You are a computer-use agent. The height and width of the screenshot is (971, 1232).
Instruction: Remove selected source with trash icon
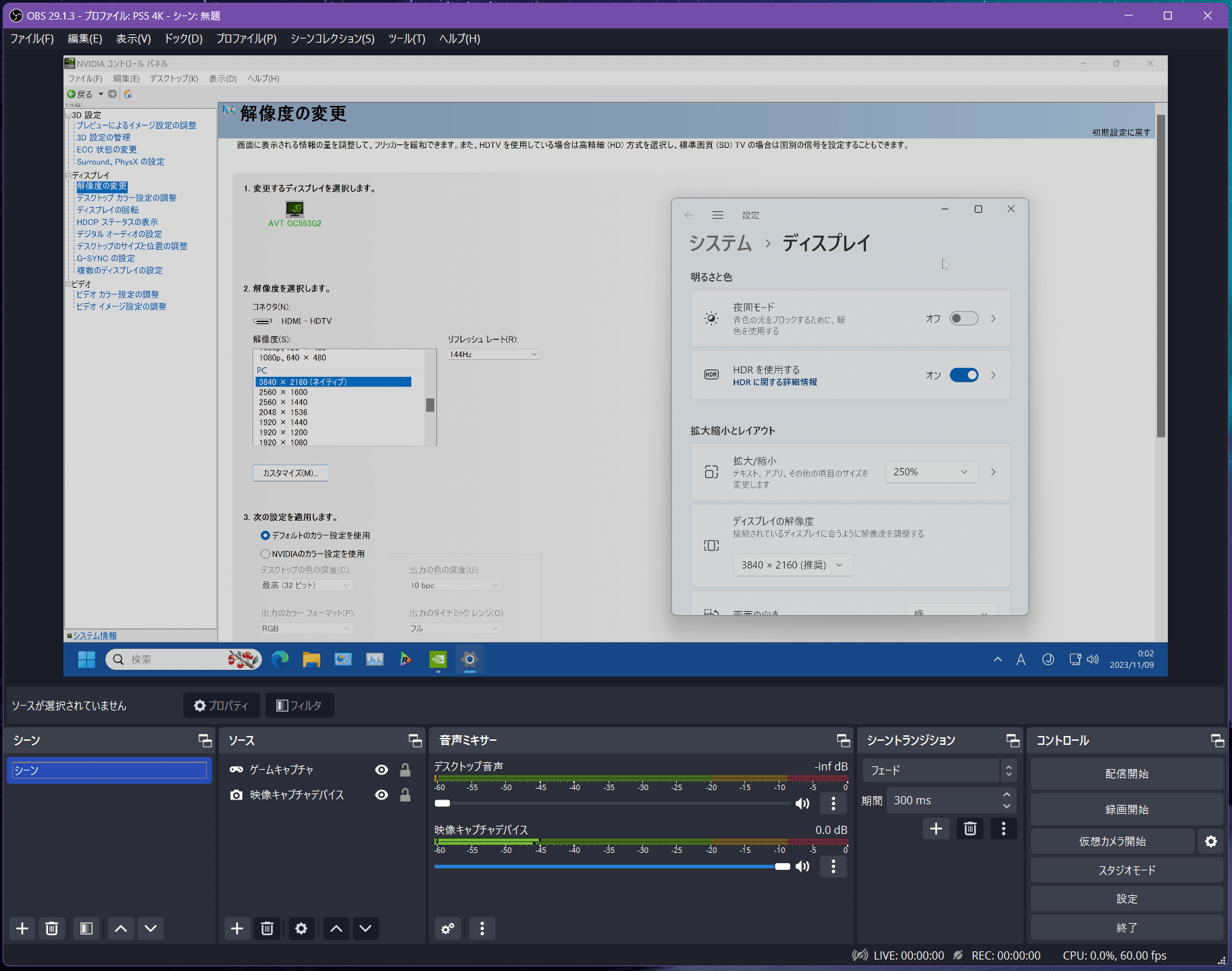click(x=267, y=928)
